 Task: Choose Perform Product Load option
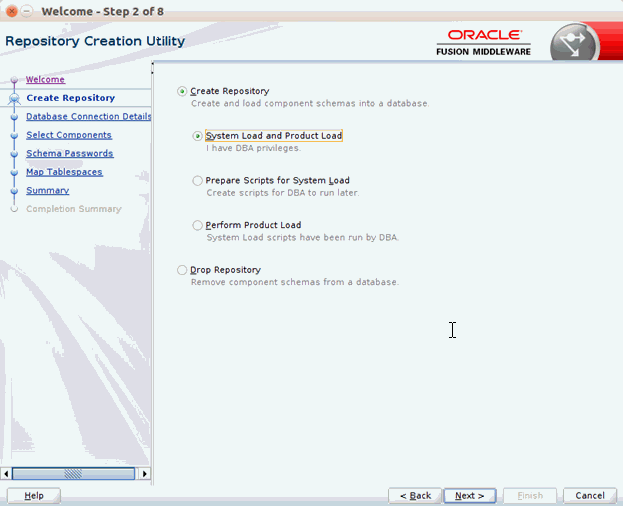197,225
